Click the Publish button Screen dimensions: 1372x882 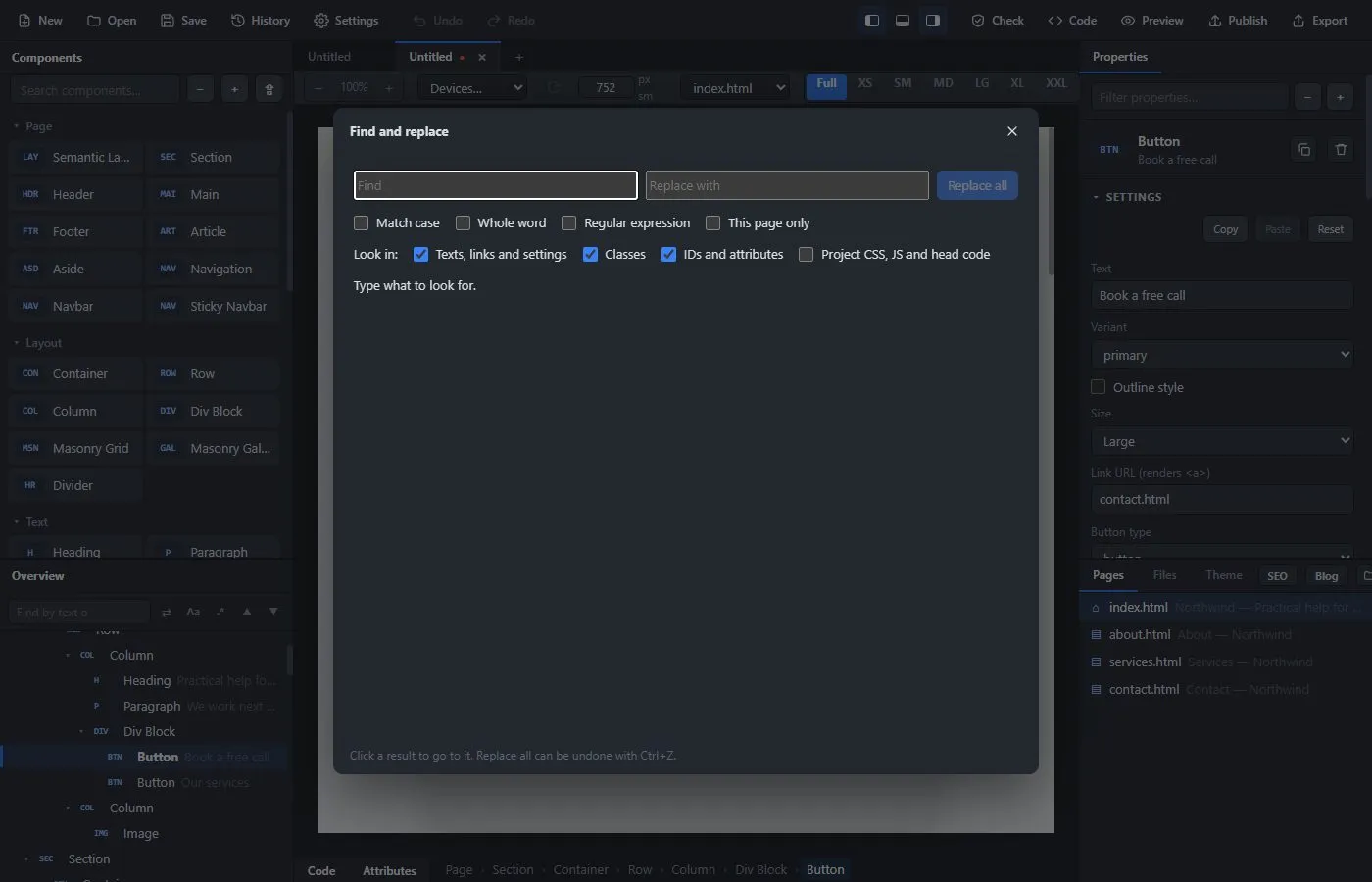pyautogui.click(x=1238, y=21)
